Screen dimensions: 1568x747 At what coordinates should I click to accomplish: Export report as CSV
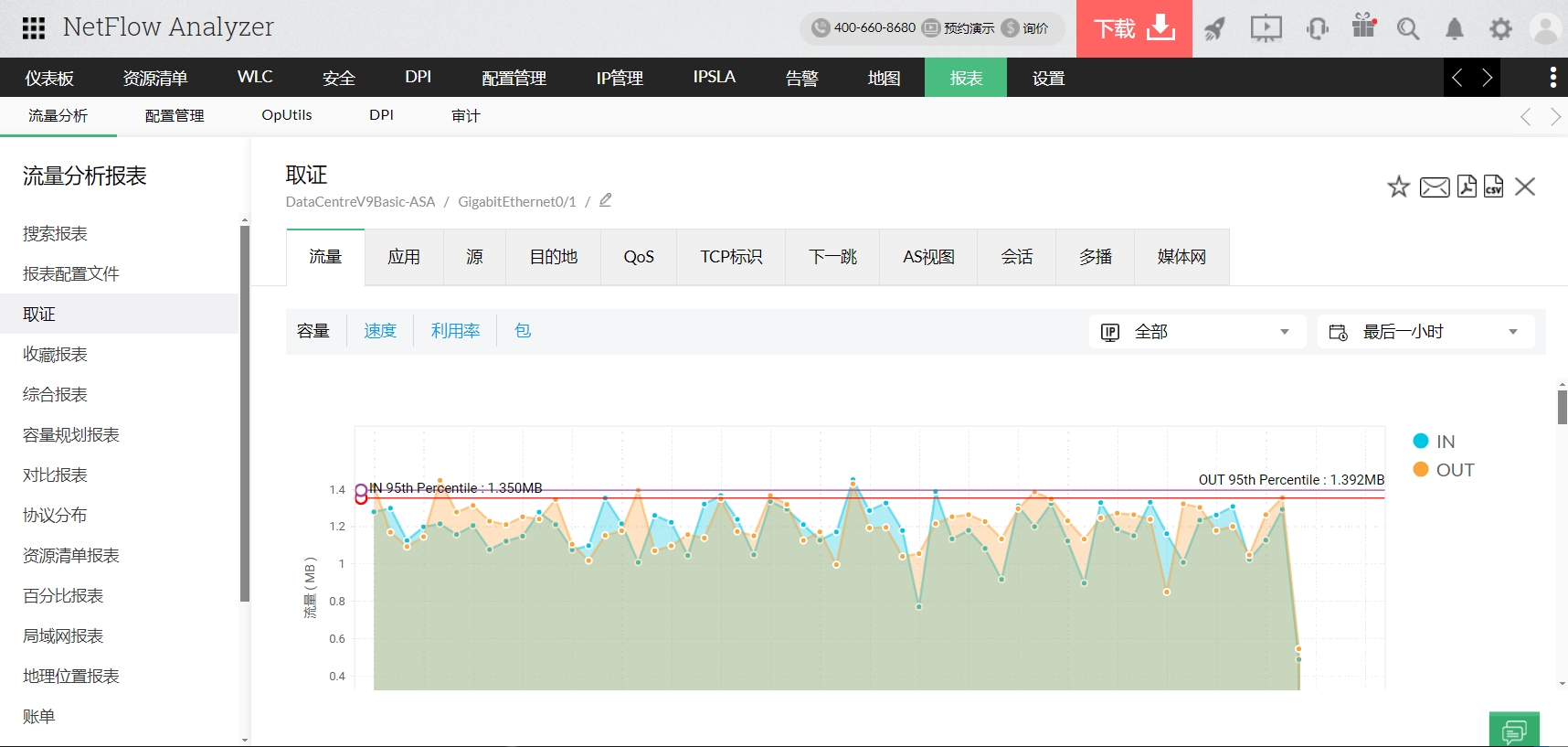pyautogui.click(x=1493, y=187)
